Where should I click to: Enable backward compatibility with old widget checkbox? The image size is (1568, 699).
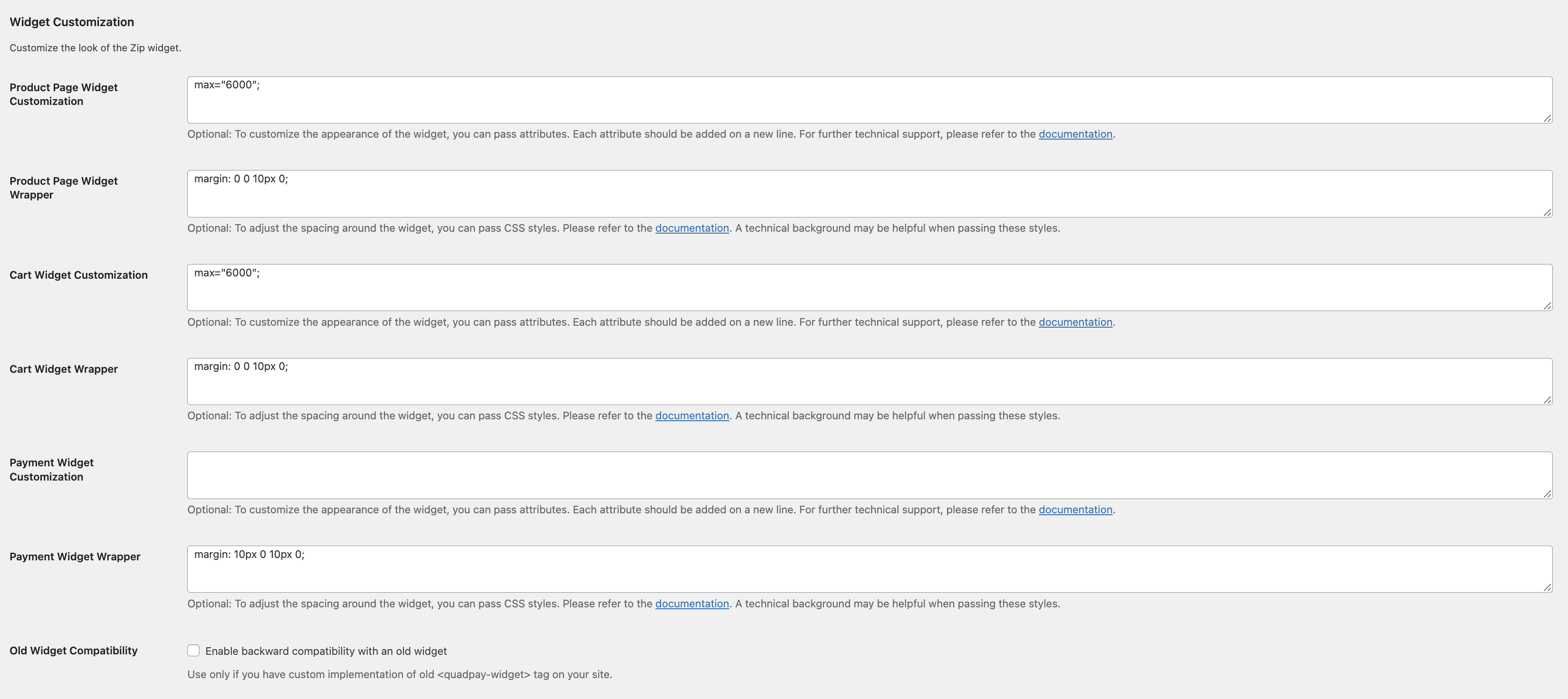tap(193, 651)
